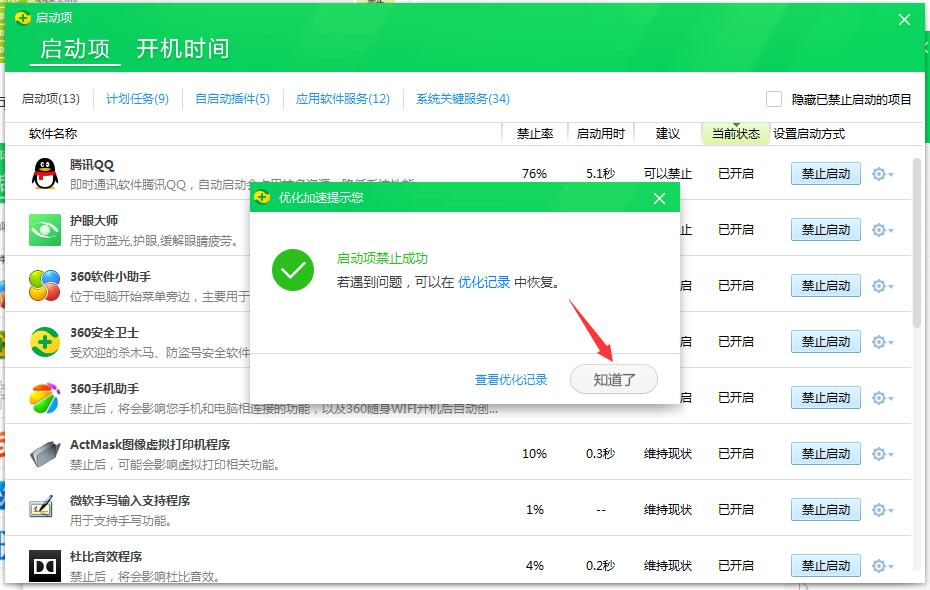Open 查看优化记录 link
930x590 pixels.
511,379
